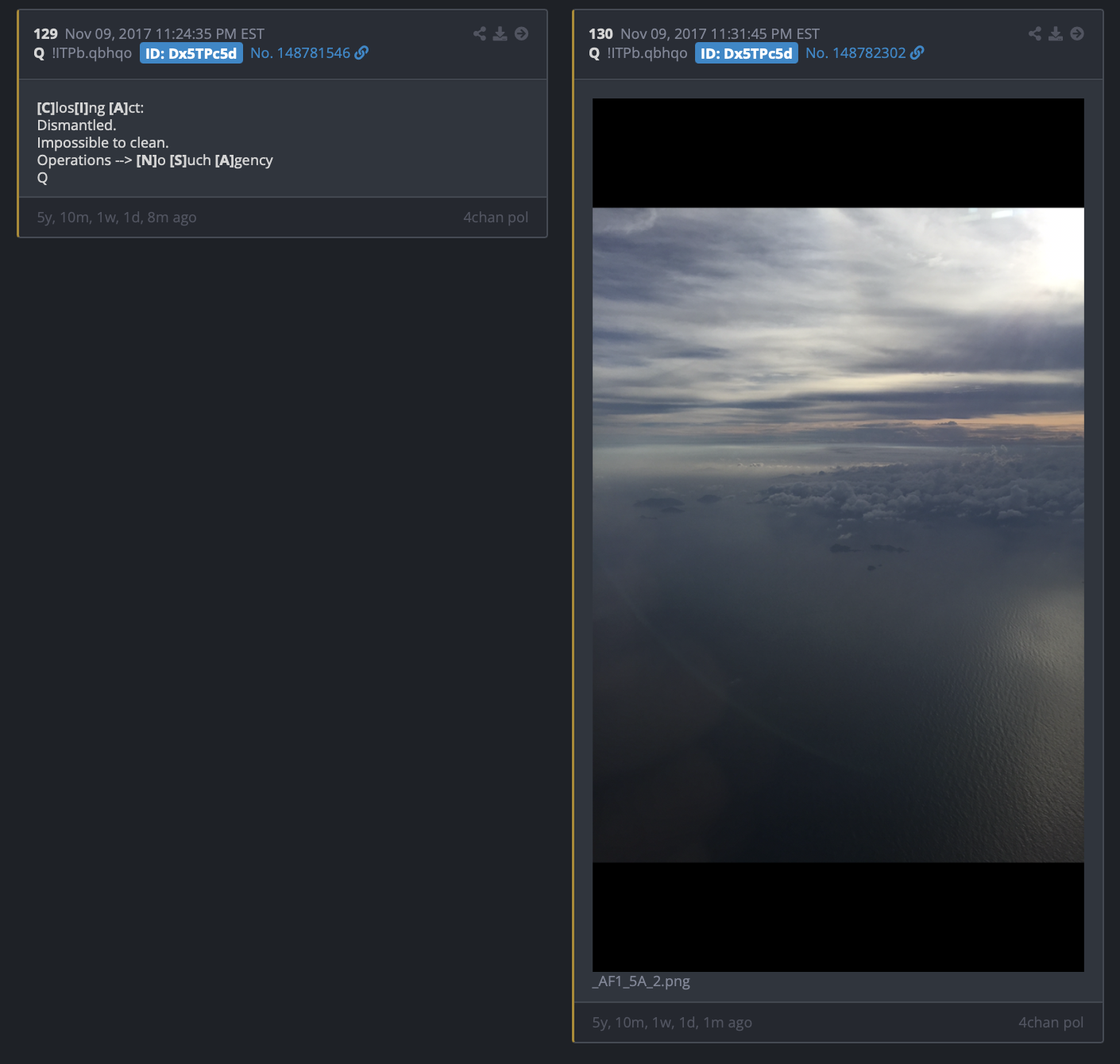This screenshot has height=1064, width=1120.
Task: Click '4chan pol' source on post 130
Action: click(1051, 1022)
